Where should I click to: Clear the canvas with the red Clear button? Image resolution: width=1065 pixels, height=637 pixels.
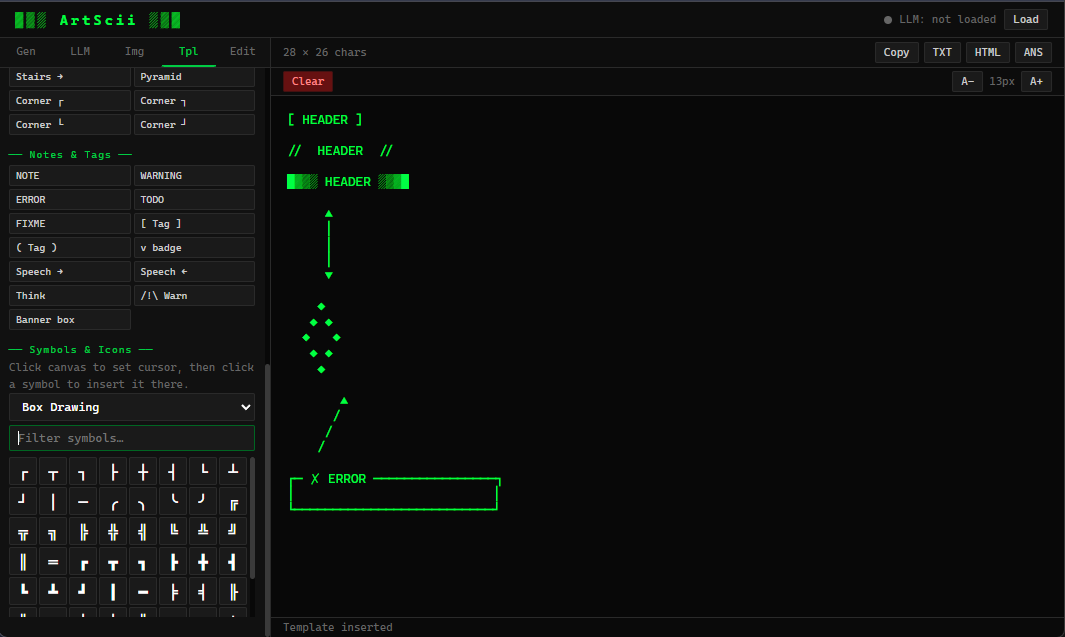click(308, 81)
